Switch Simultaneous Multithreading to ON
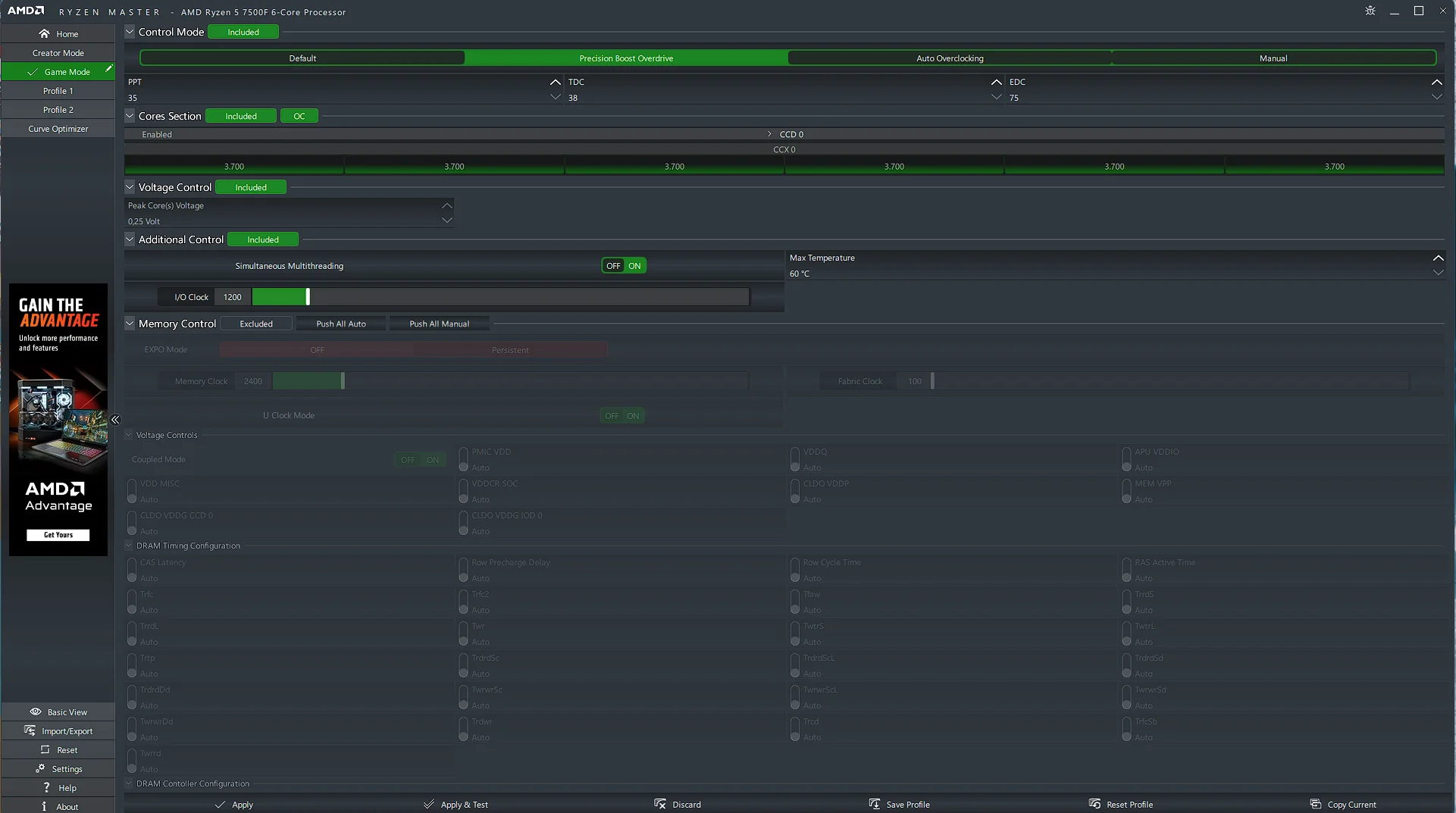 pyautogui.click(x=634, y=266)
